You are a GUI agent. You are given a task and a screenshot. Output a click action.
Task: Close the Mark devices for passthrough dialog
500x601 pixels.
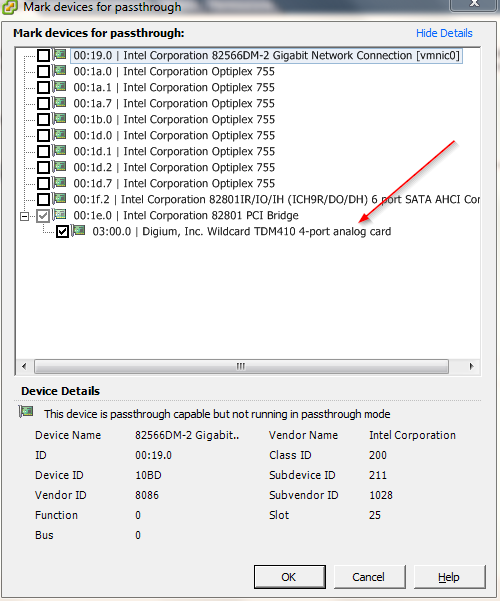475,4
